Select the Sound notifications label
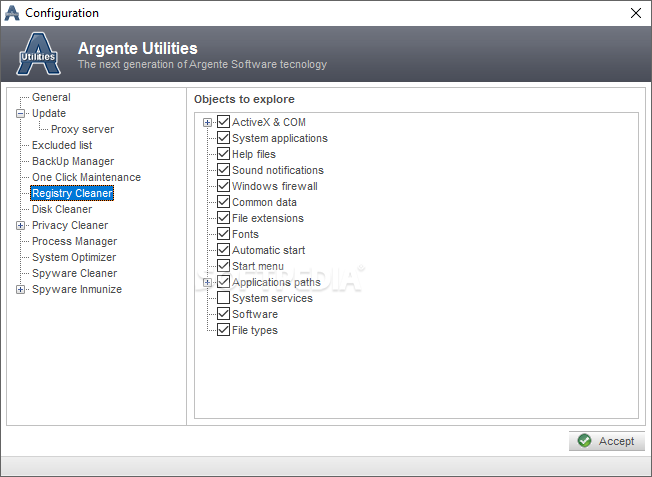Screen dimensions: 652x477 (278, 170)
